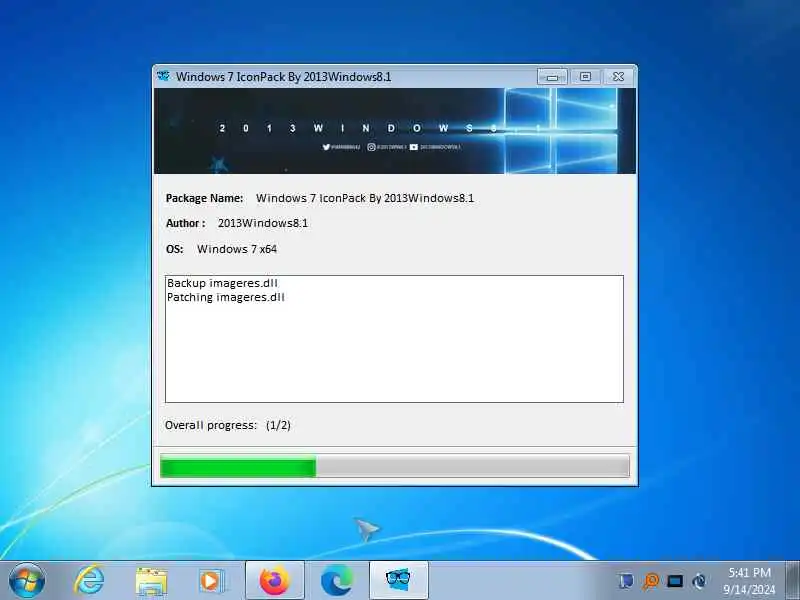
Task: Click the 'Overall progress: (1/2)' label
Action: 228,425
